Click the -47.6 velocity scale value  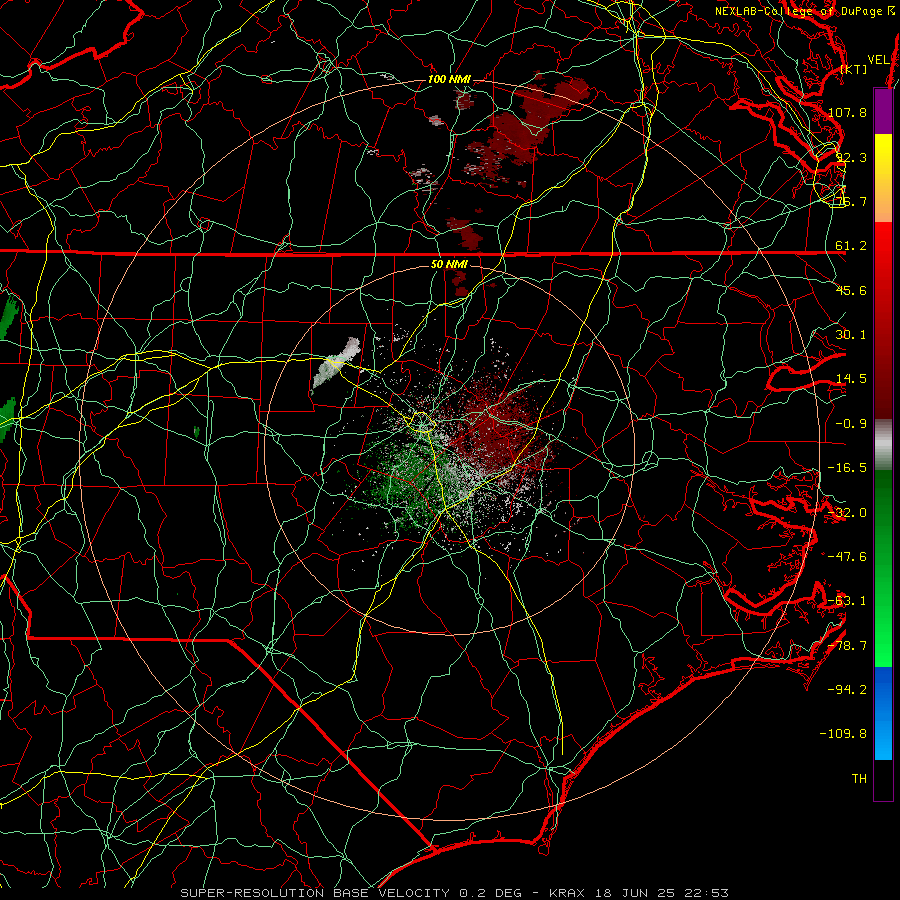pos(847,557)
